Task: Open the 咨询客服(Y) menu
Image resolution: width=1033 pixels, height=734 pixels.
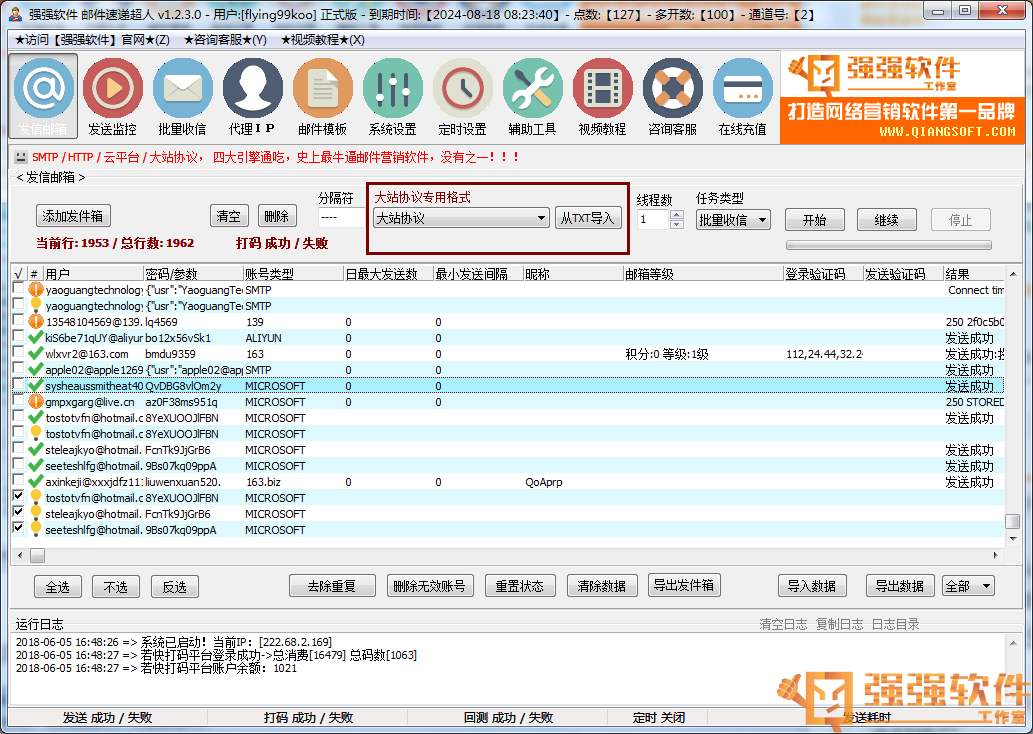Action: pos(225,40)
